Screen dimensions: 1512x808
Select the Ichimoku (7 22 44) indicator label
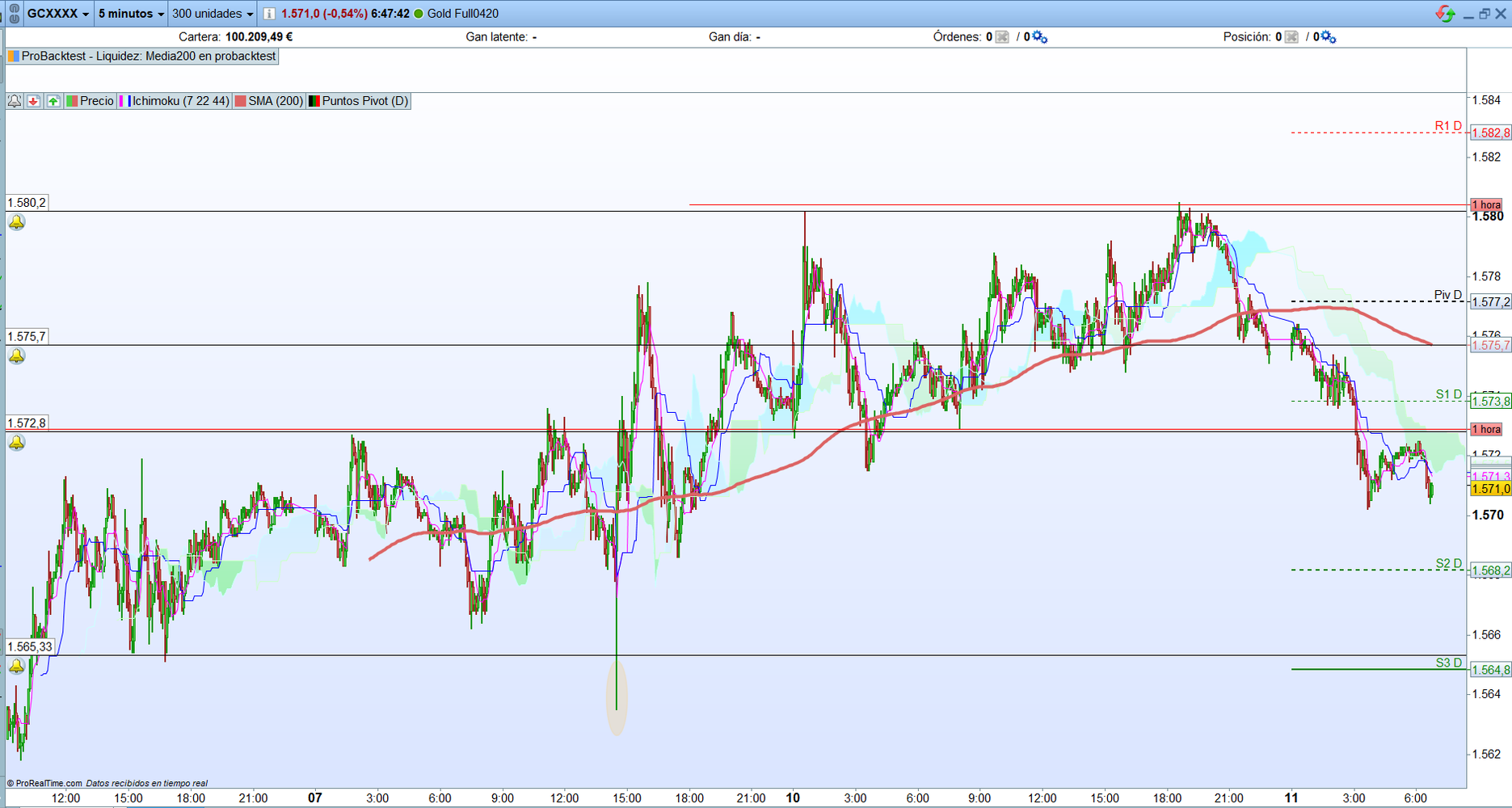pos(180,101)
